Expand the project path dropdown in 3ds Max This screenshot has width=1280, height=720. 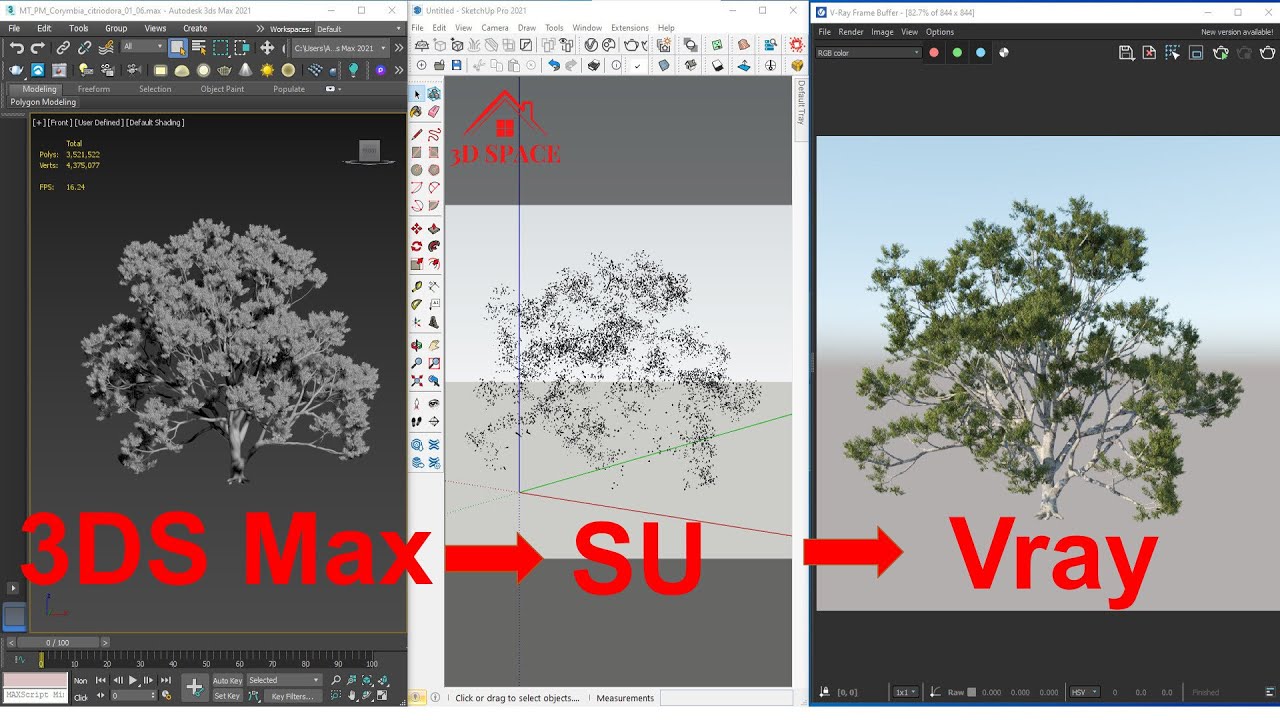point(340,47)
